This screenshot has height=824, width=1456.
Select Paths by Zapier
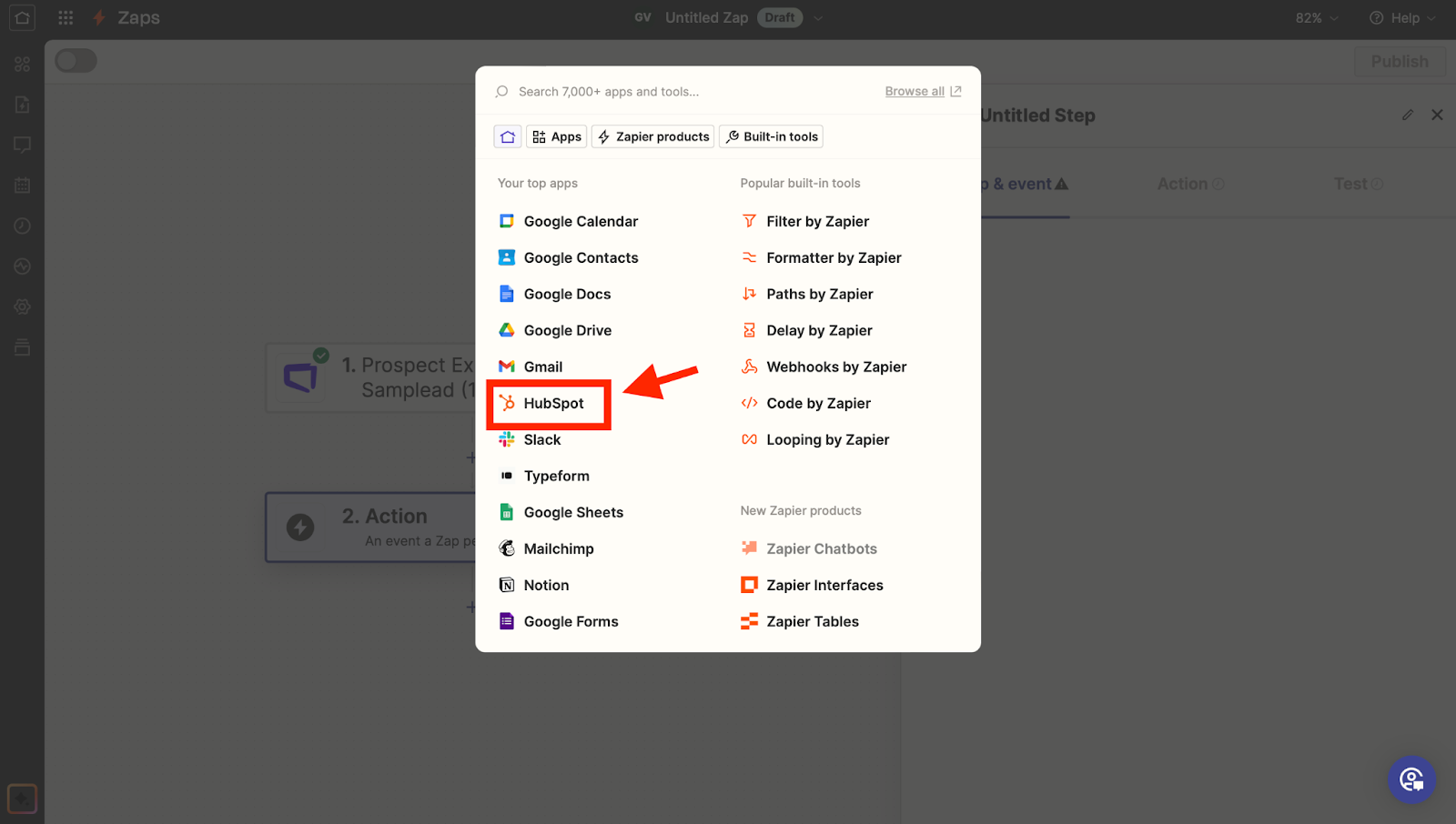[807, 294]
